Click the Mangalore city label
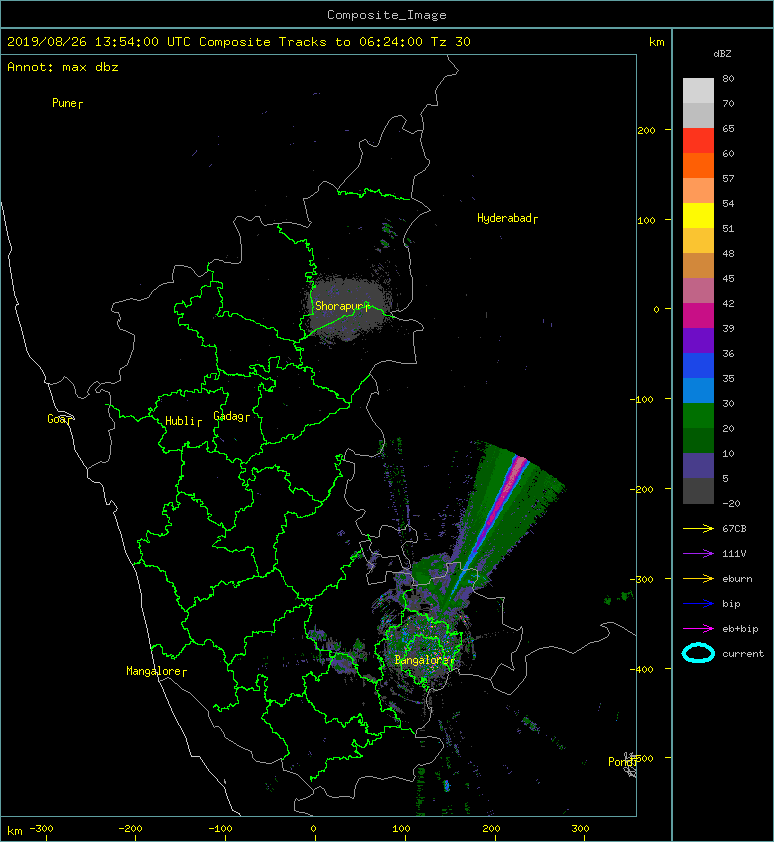774x842 pixels. click(154, 671)
